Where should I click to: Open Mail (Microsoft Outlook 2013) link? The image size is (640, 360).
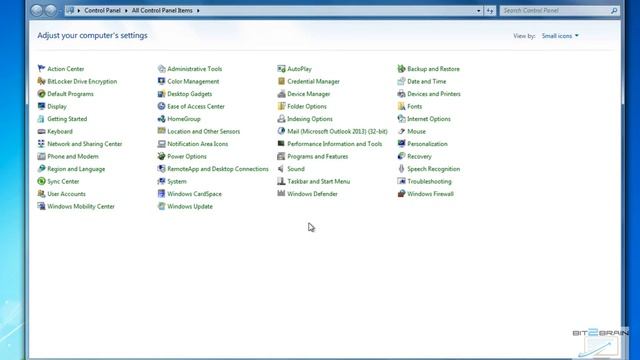337,131
